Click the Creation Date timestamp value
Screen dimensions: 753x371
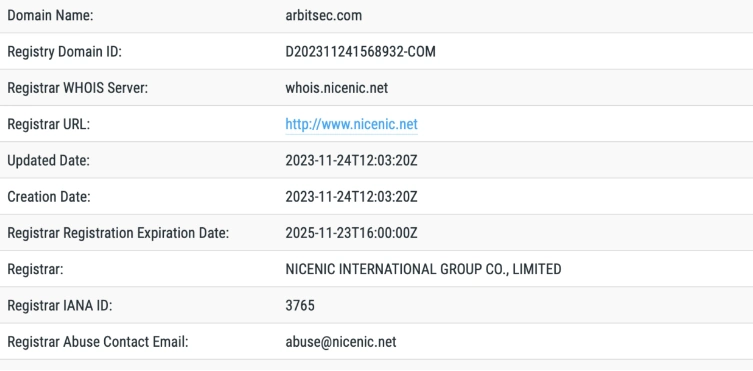pyautogui.click(x=352, y=197)
